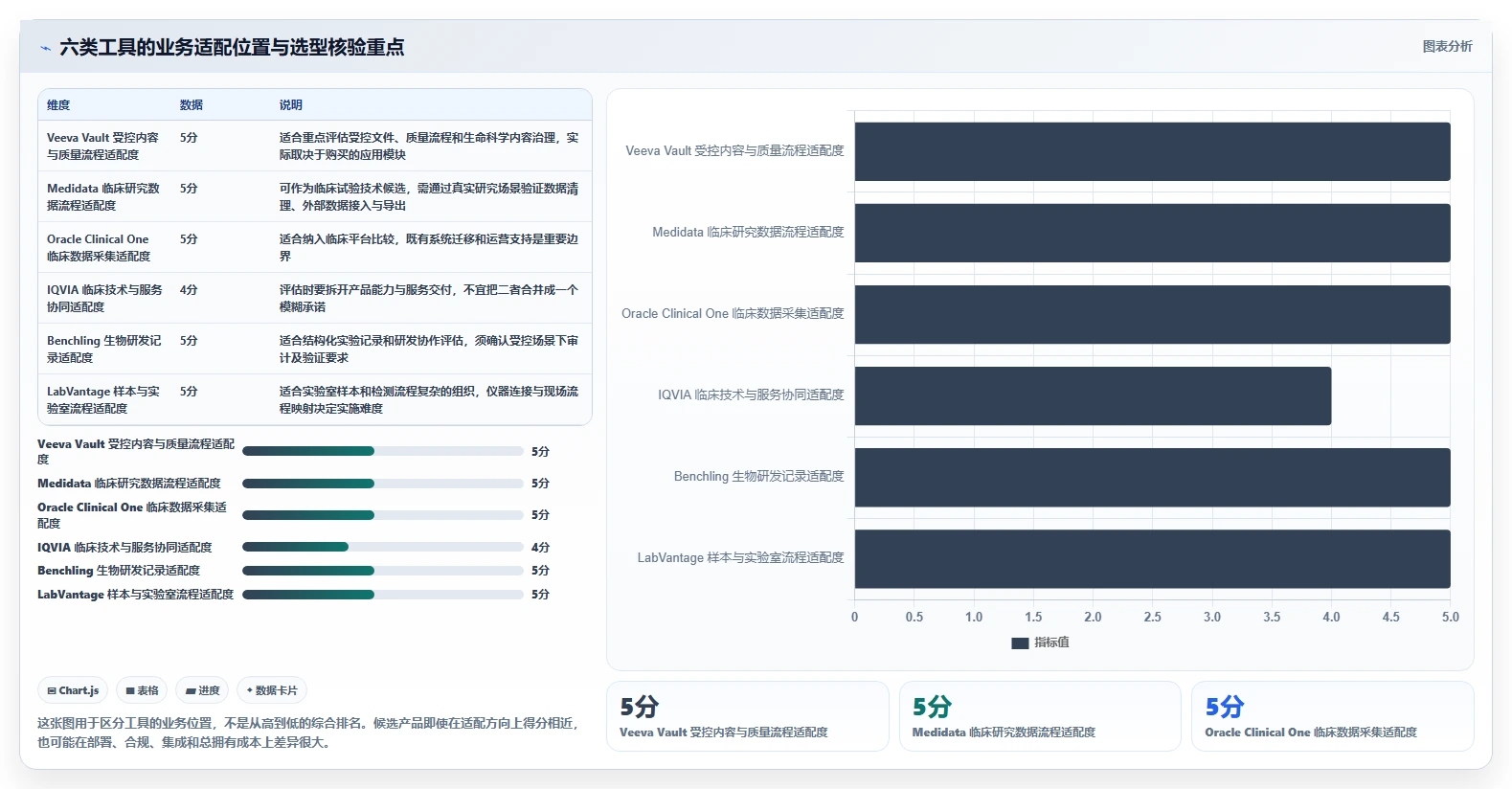Viewport: 1512px width, 789px height.
Task: Select table cell LabVantage 样本与实验室流程适配度
Action: (103, 399)
